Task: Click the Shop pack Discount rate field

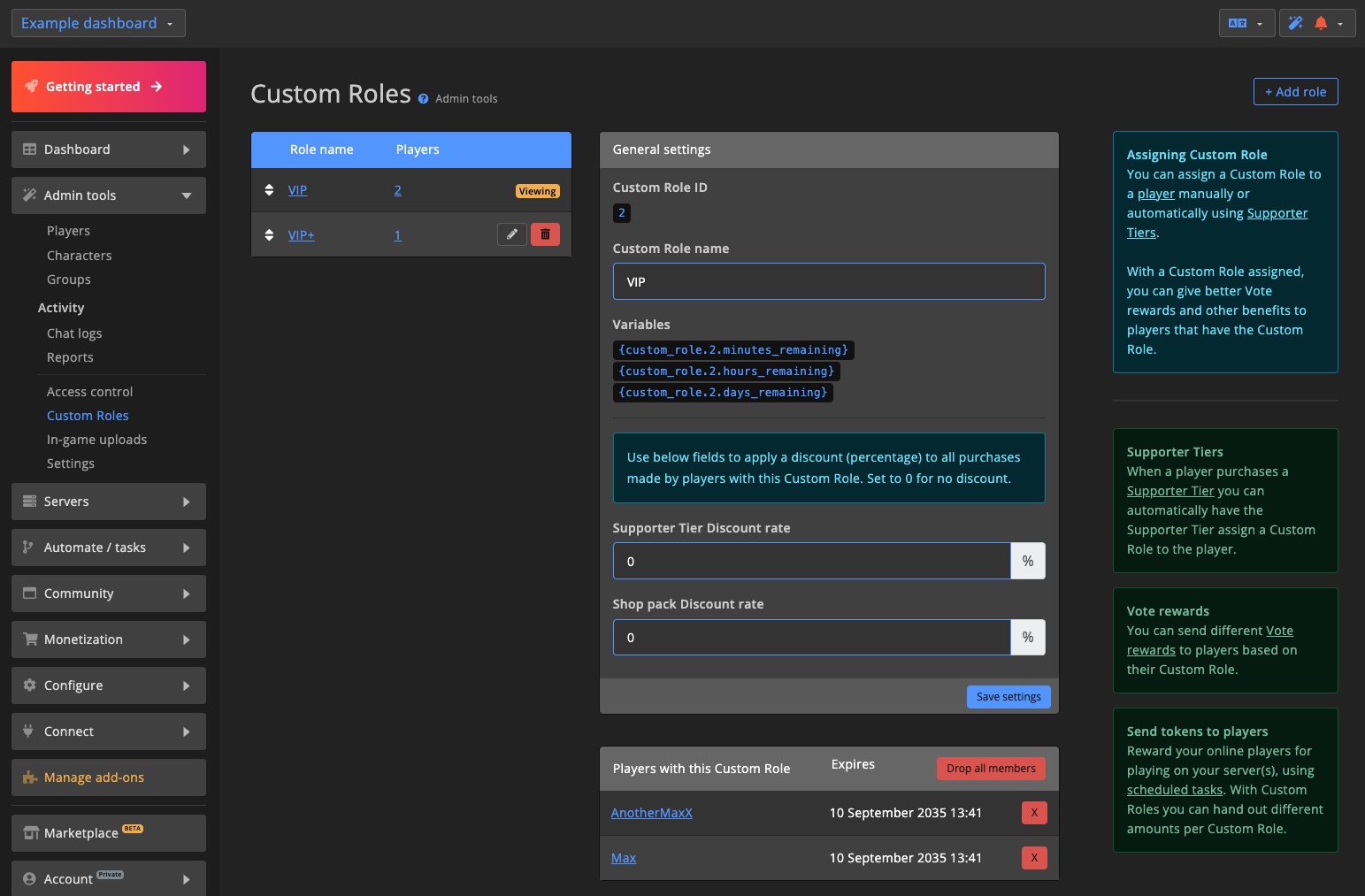Action: point(811,637)
